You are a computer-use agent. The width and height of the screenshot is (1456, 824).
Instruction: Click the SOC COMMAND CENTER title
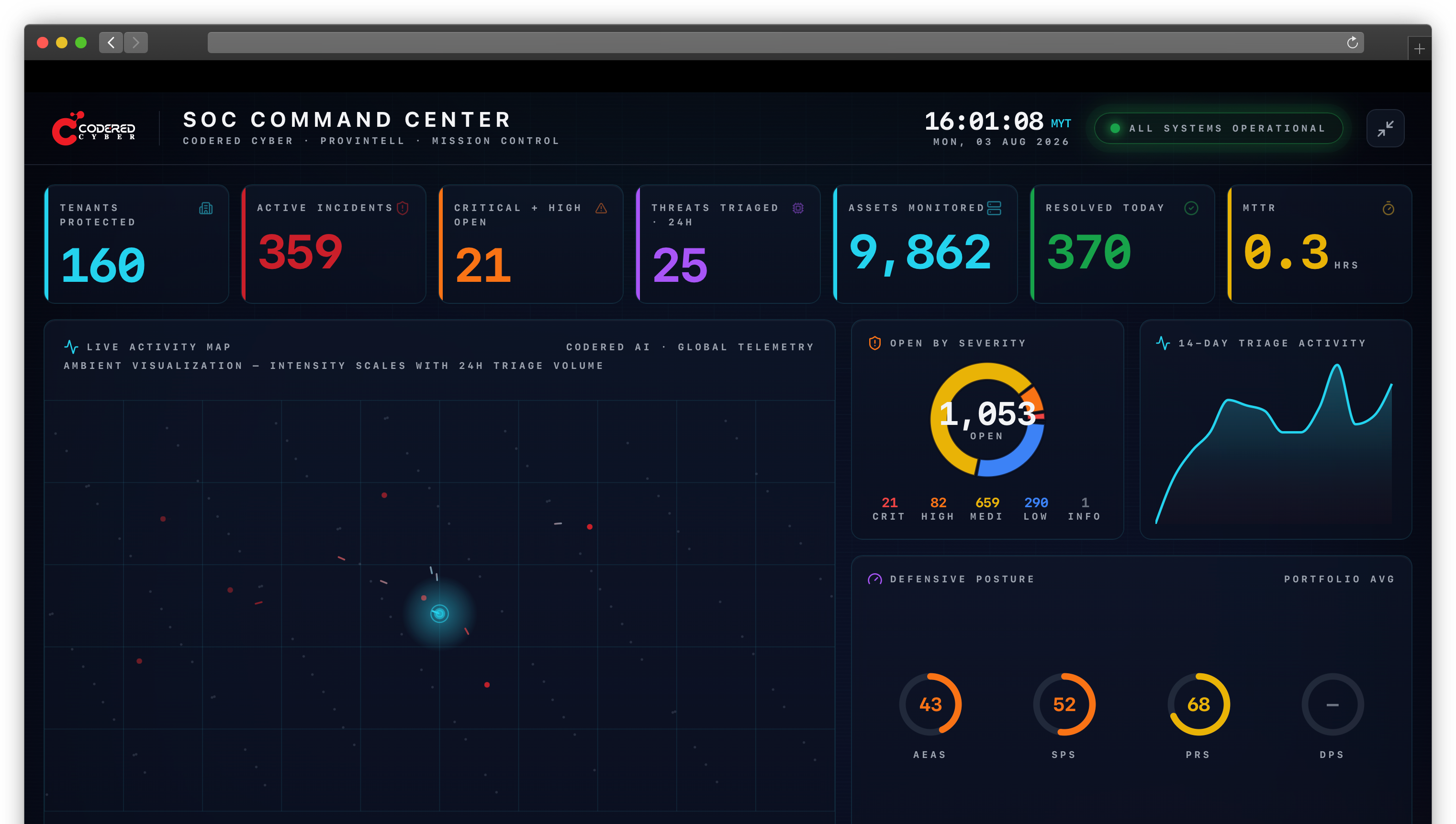pyautogui.click(x=347, y=120)
